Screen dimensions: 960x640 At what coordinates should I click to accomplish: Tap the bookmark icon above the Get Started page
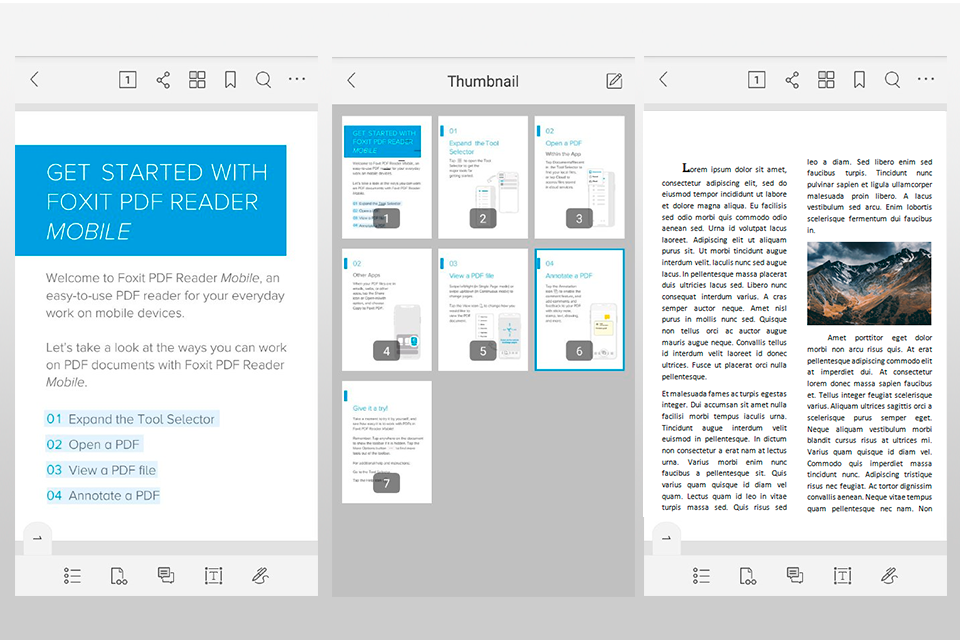click(230, 80)
